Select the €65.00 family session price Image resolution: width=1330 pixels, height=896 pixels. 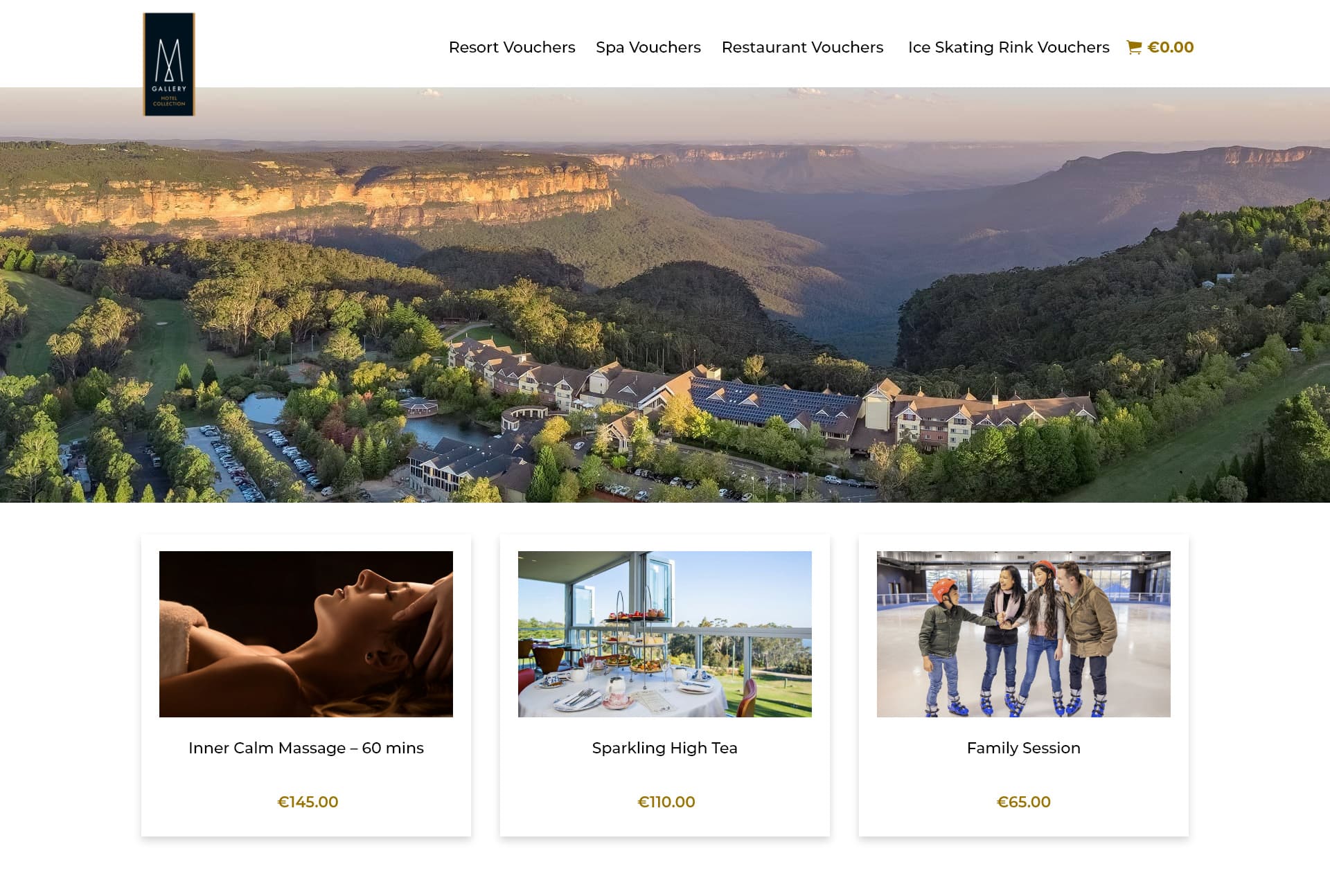pos(1024,802)
